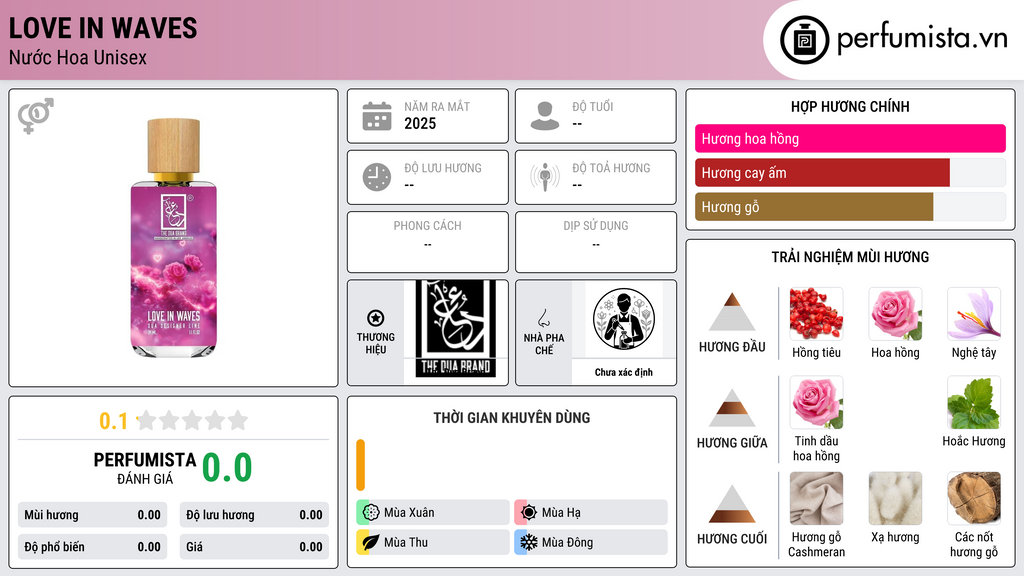Click the Độ Toả Hương label
1024x576 pixels.
pos(611,168)
